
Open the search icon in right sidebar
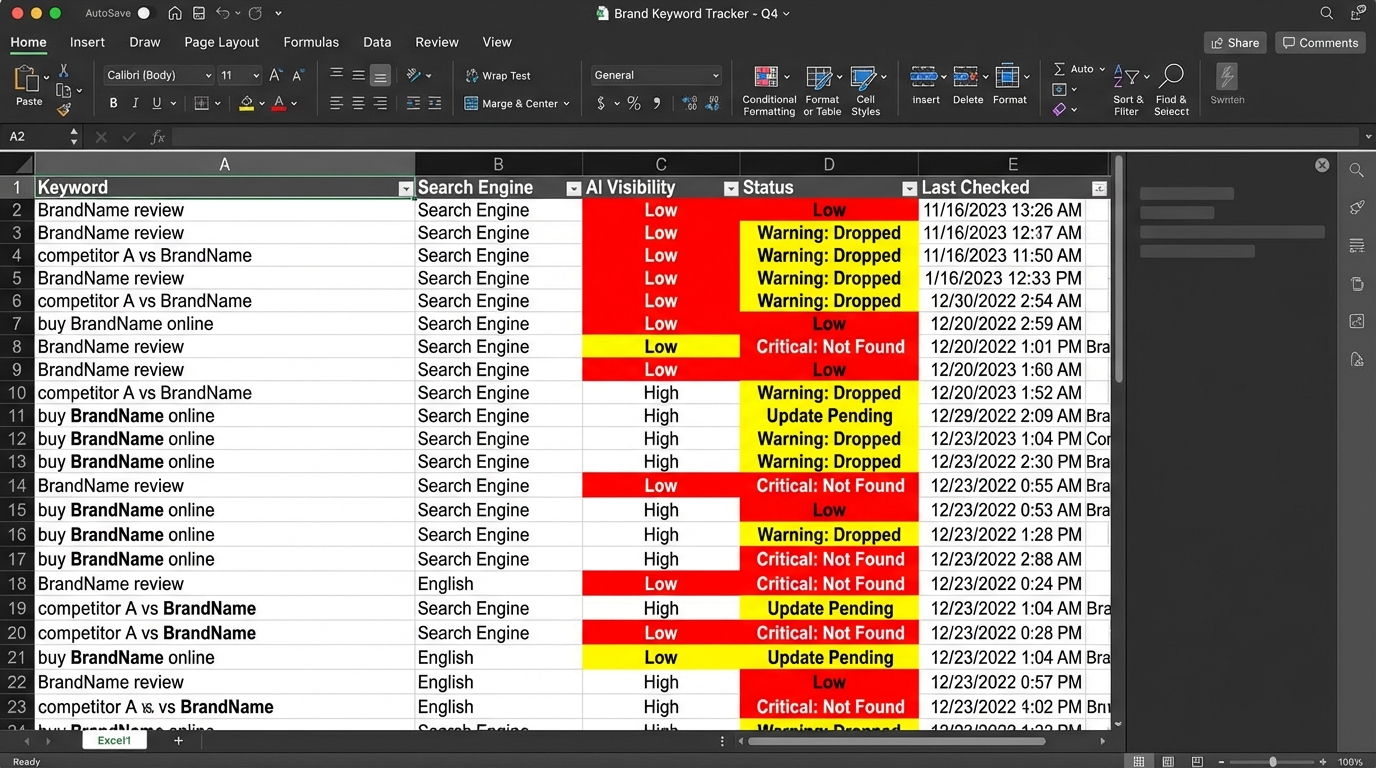tap(1356, 170)
